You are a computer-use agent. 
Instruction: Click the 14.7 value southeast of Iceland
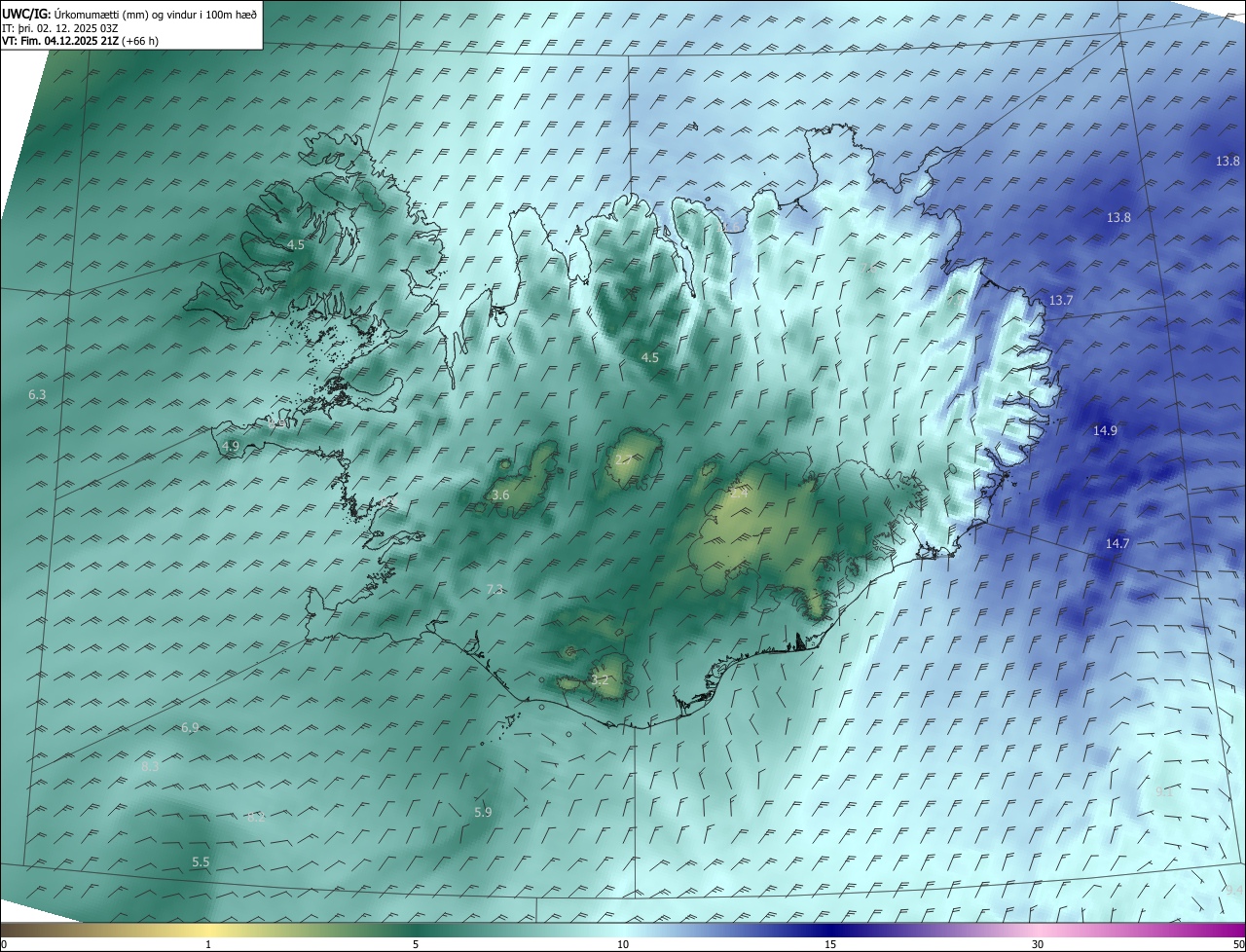[1117, 544]
